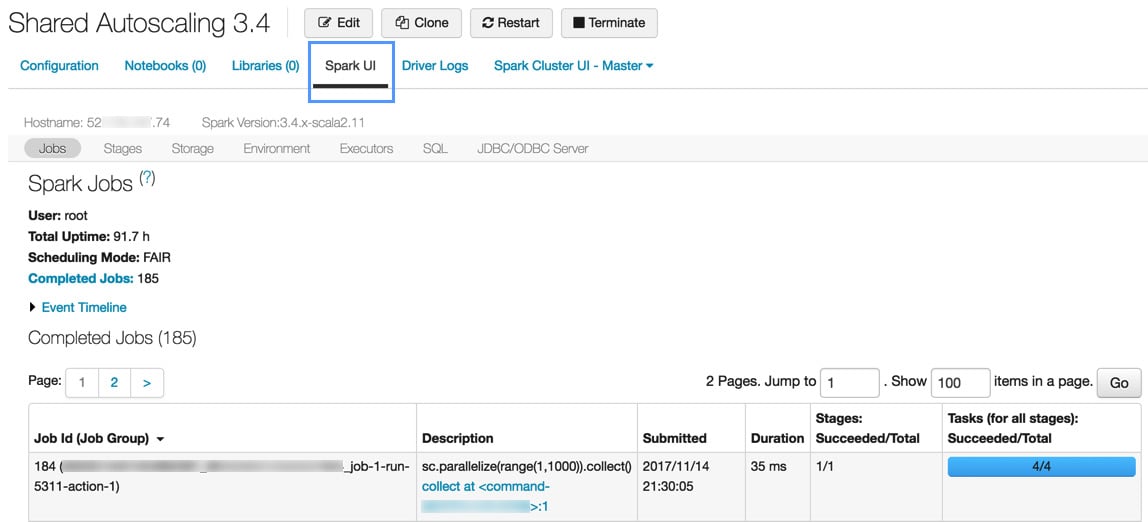This screenshot has width=1148, height=522.
Task: Click the Edit cluster button
Action: point(338,23)
